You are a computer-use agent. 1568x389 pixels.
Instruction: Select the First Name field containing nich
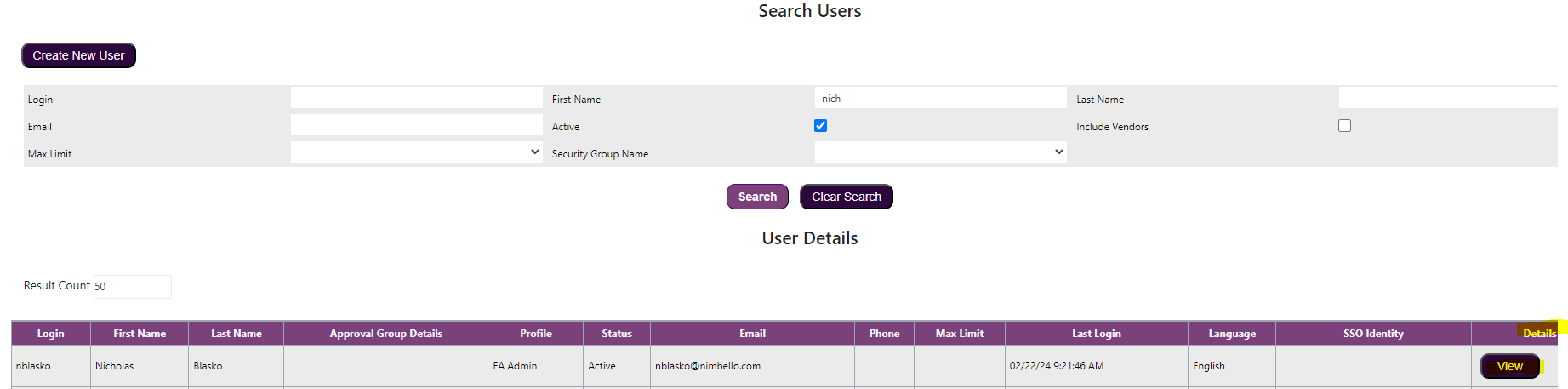(x=941, y=98)
